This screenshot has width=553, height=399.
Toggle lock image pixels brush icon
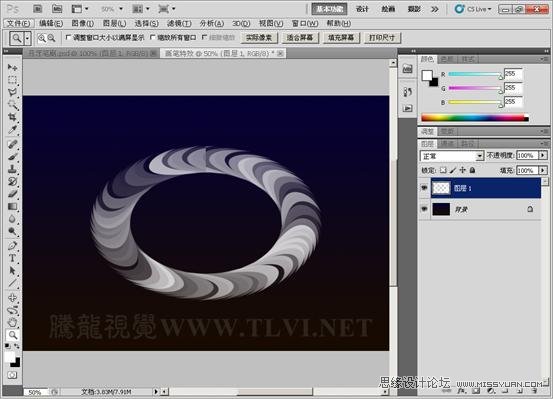click(453, 170)
